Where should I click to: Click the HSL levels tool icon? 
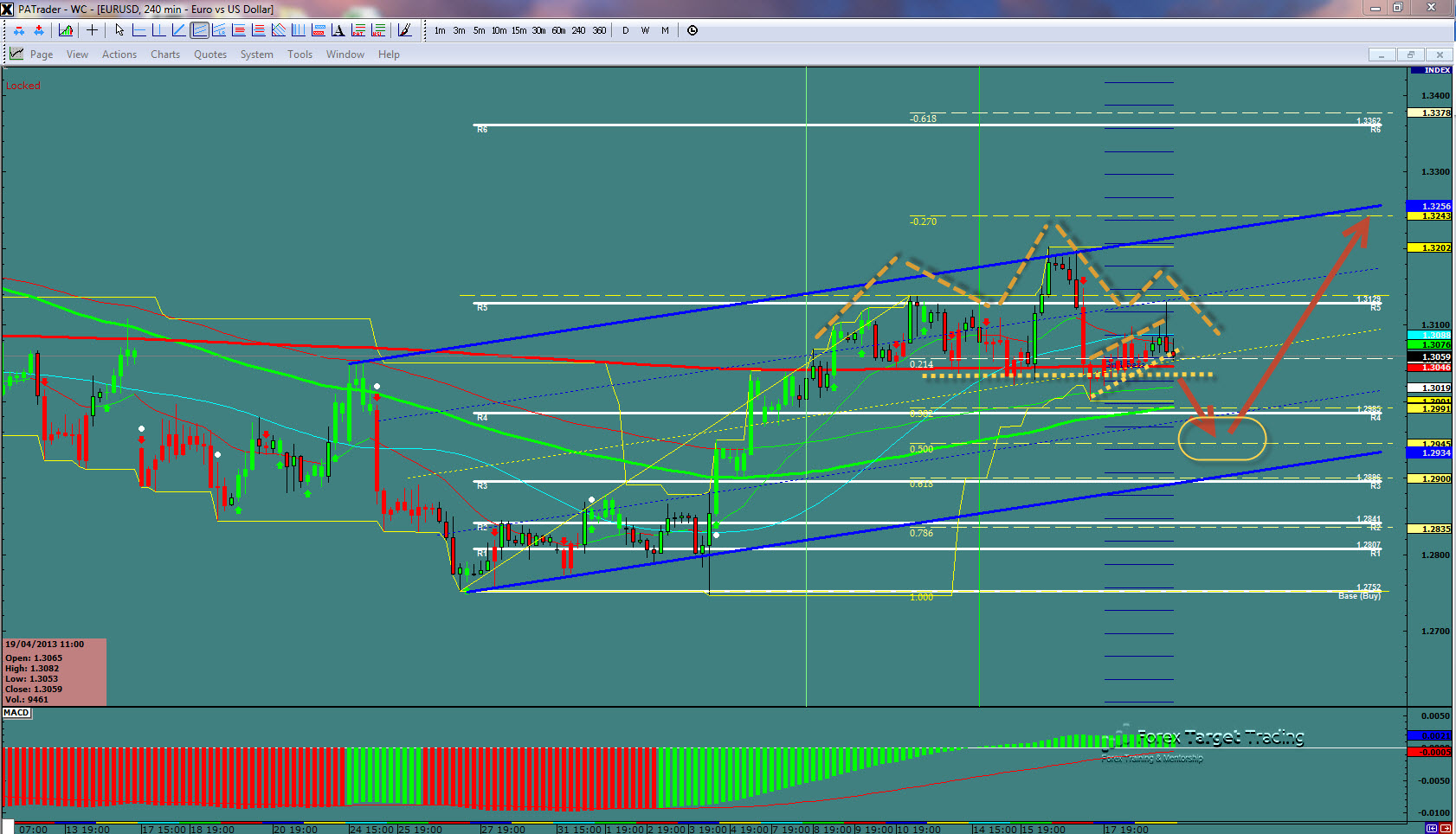377,30
